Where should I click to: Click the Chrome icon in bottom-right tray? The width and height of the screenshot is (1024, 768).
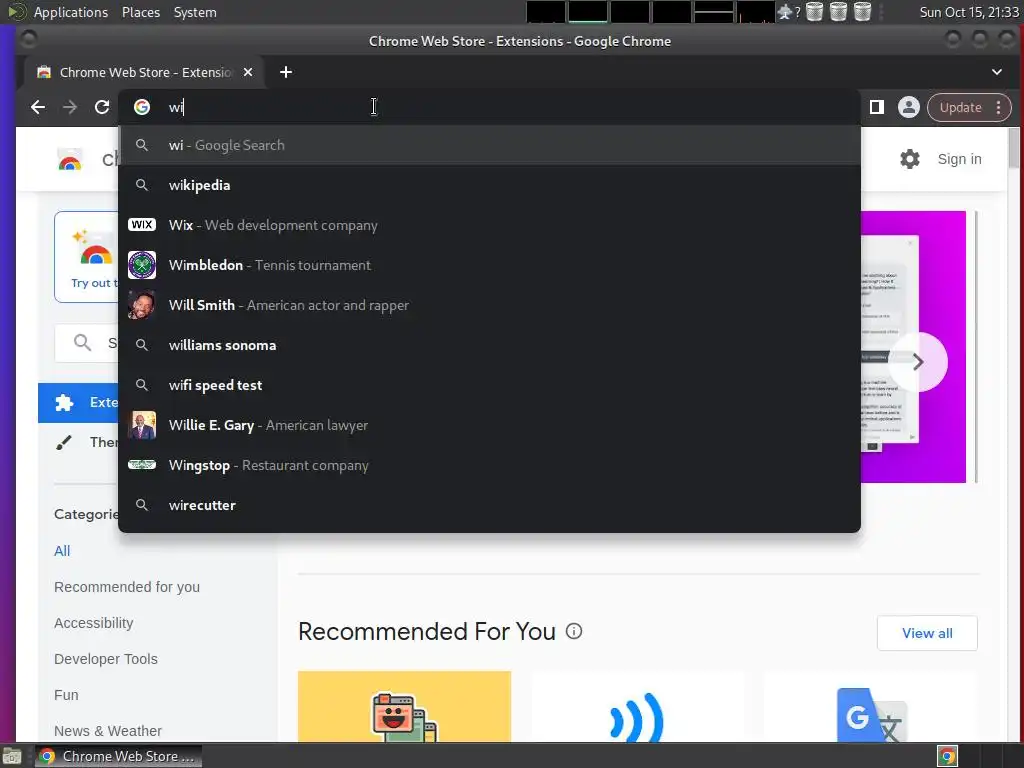click(947, 756)
